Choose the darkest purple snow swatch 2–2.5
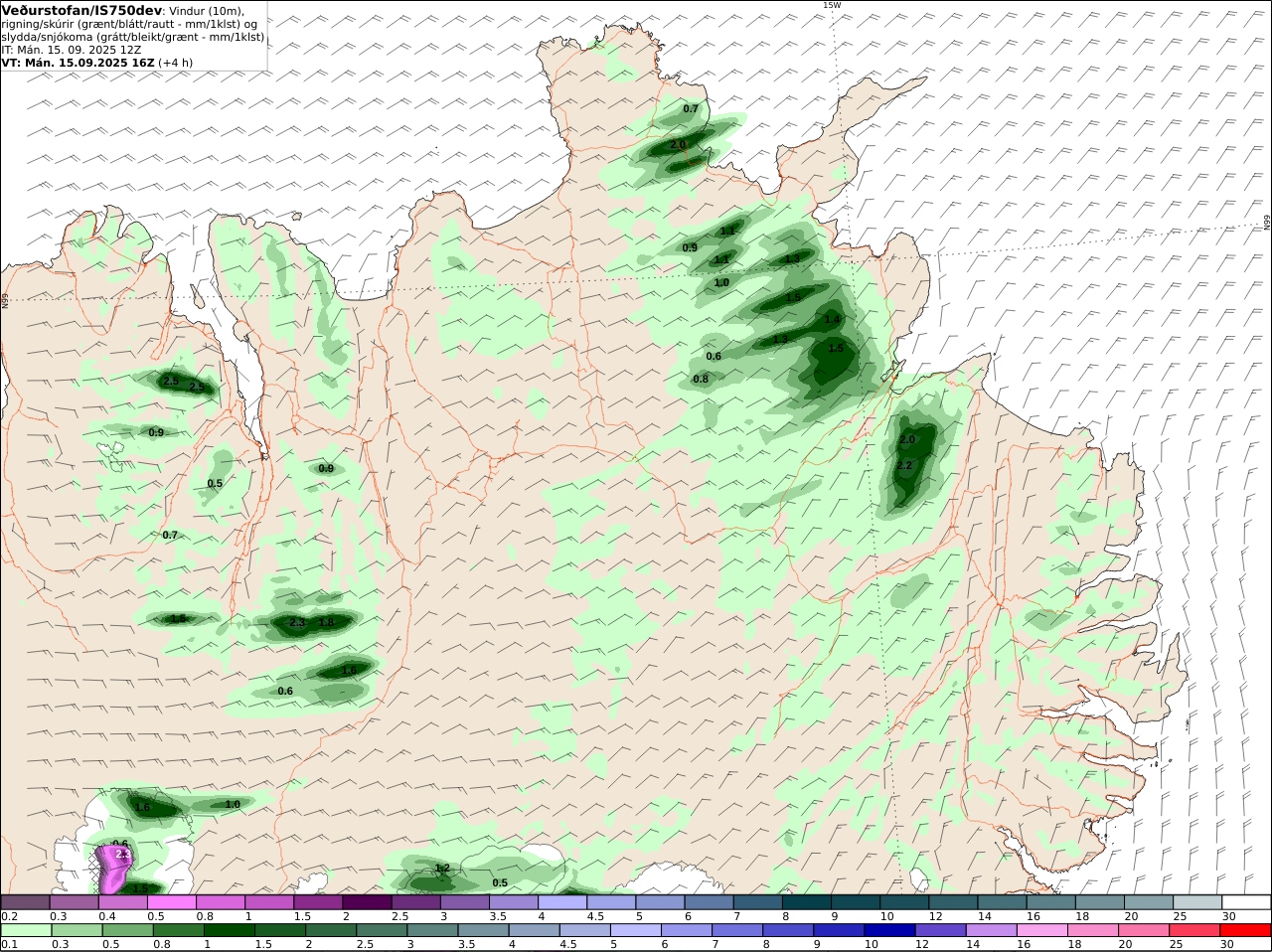 [367, 901]
